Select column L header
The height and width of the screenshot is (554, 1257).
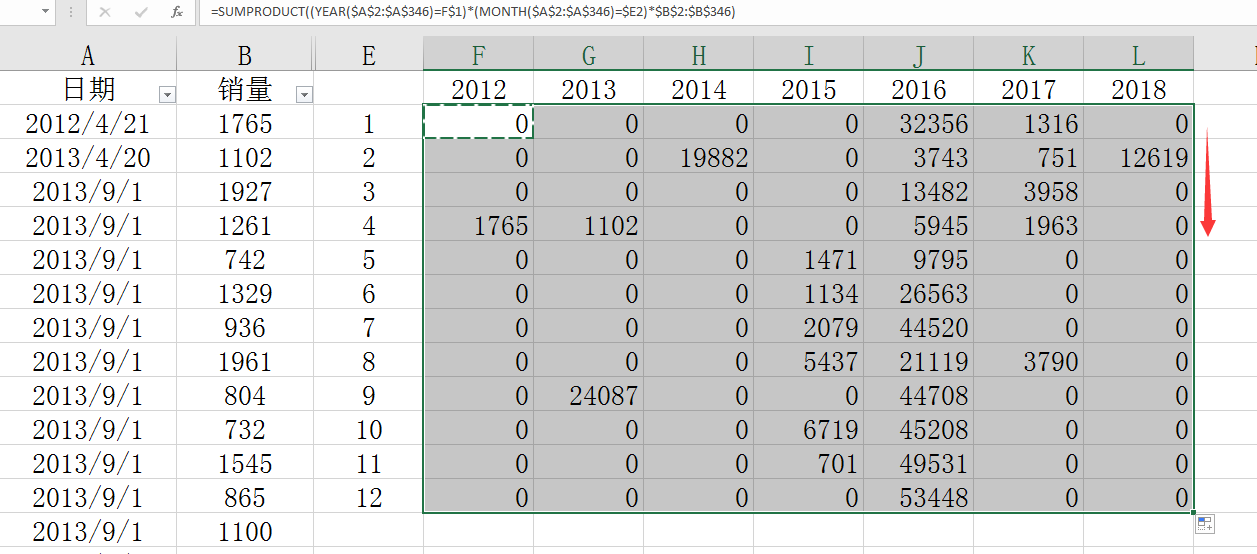coord(1139,54)
